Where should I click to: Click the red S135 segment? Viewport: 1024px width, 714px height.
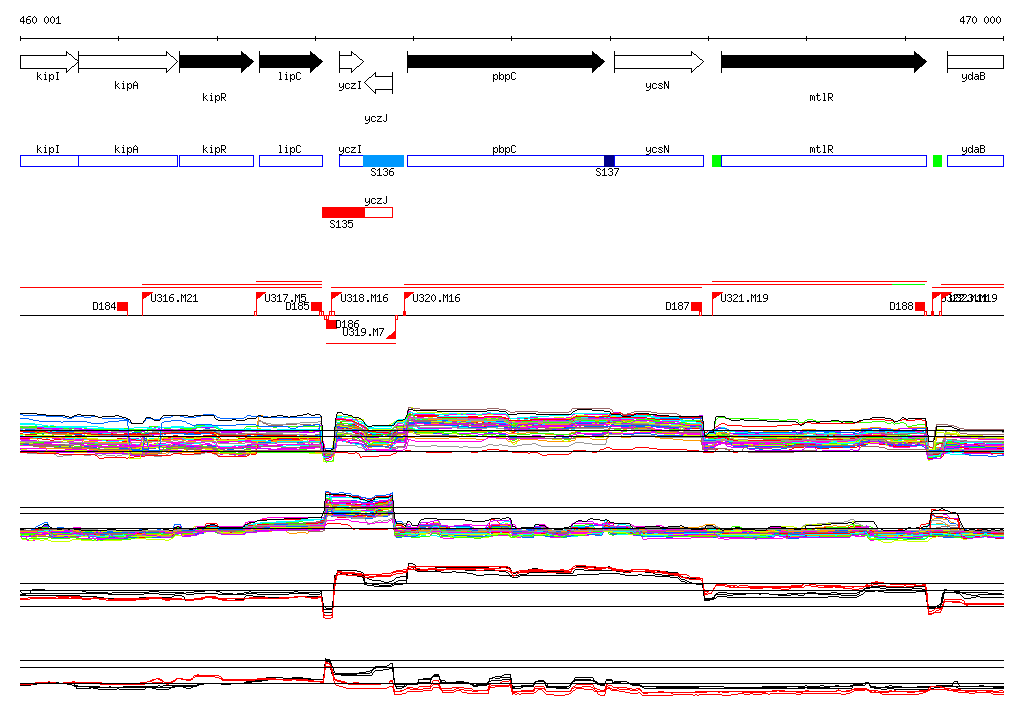tap(344, 212)
